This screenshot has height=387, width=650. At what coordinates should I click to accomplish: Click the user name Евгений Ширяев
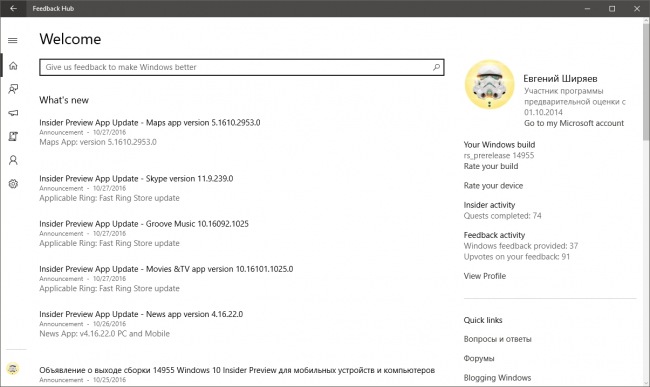point(560,78)
